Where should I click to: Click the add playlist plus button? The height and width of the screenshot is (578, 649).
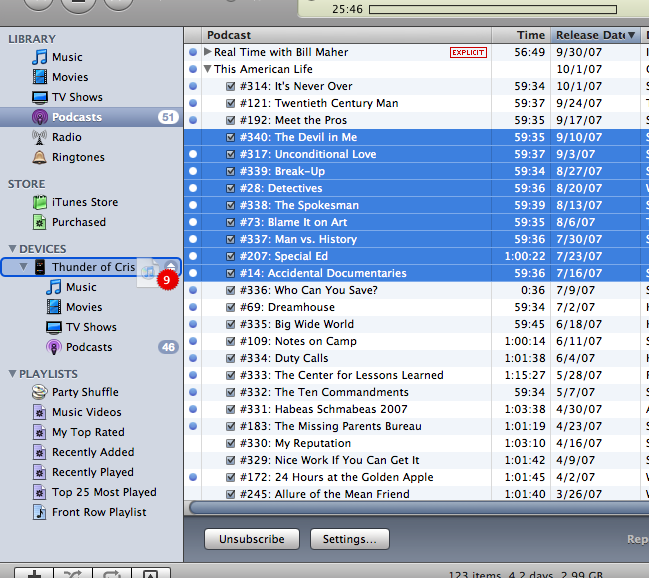[x=34, y=574]
